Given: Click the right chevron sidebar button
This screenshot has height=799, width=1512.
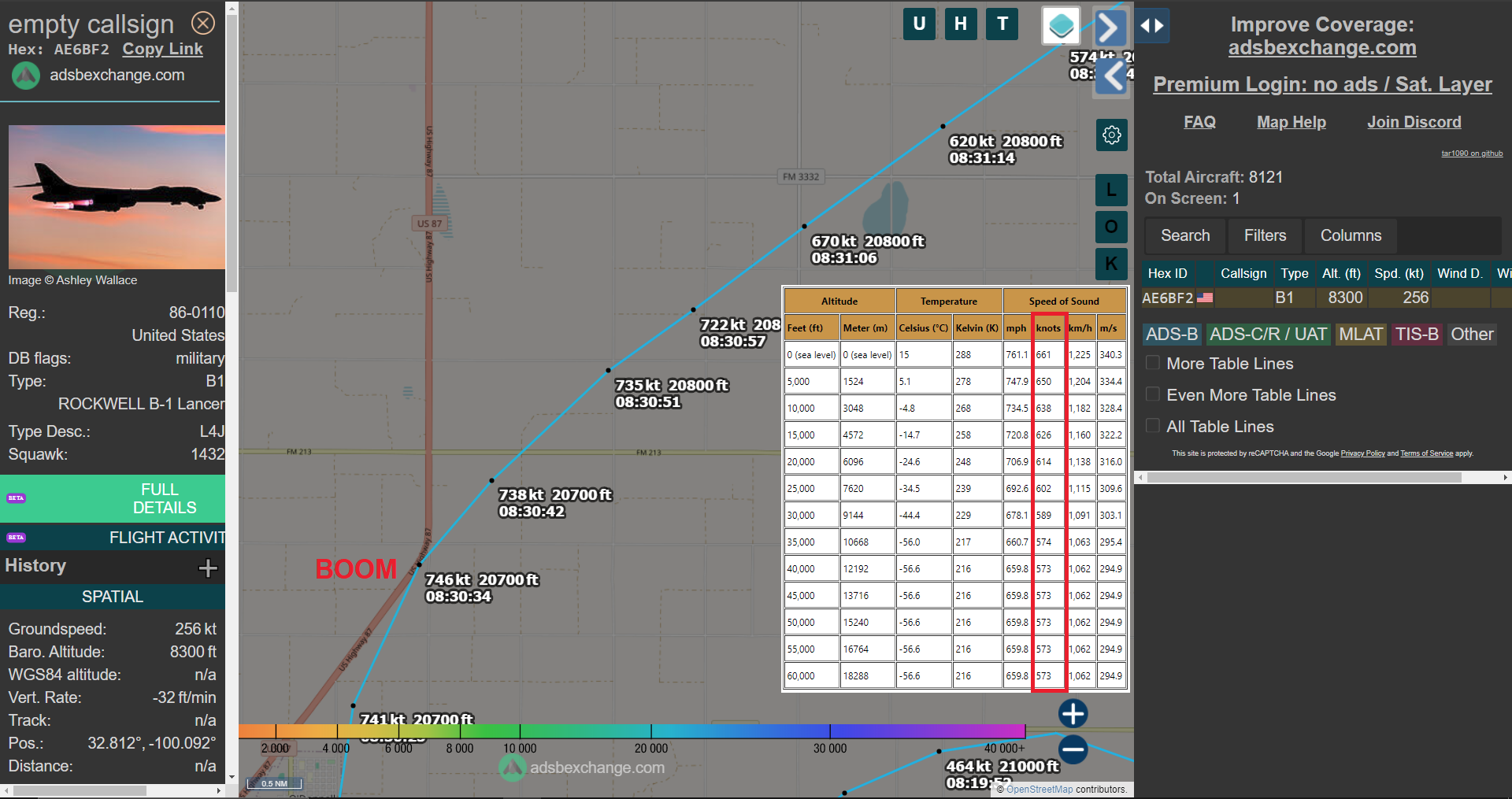Looking at the screenshot, I should tap(1110, 28).
